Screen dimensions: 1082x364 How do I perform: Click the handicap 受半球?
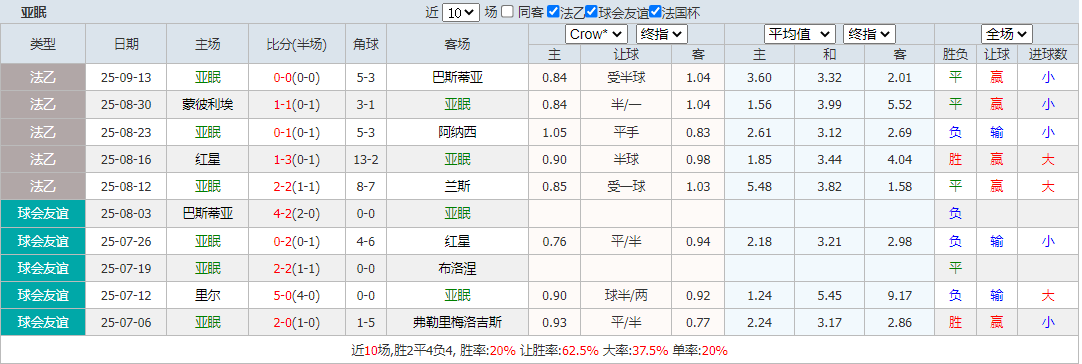[626, 78]
